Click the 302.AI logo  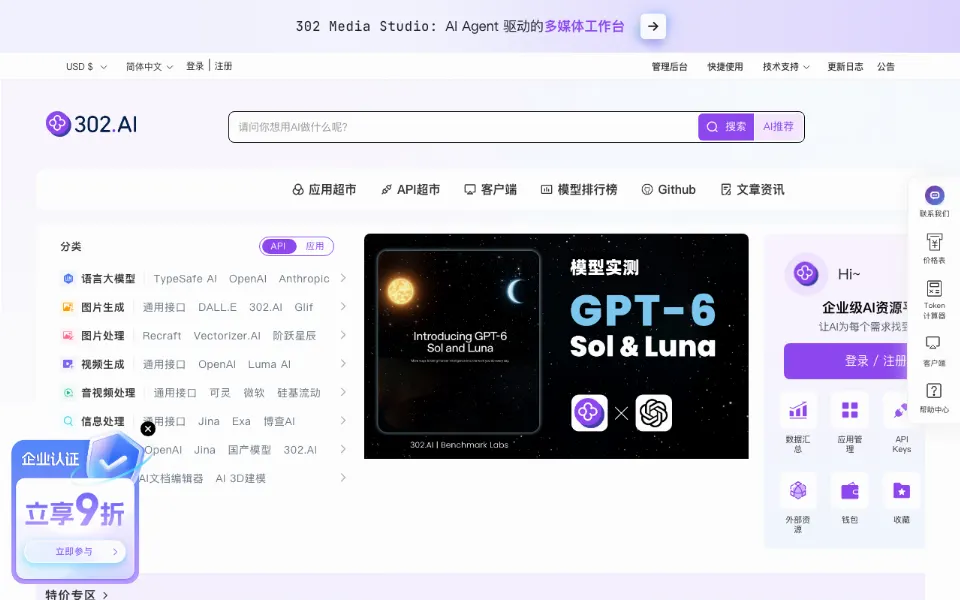[x=92, y=124]
